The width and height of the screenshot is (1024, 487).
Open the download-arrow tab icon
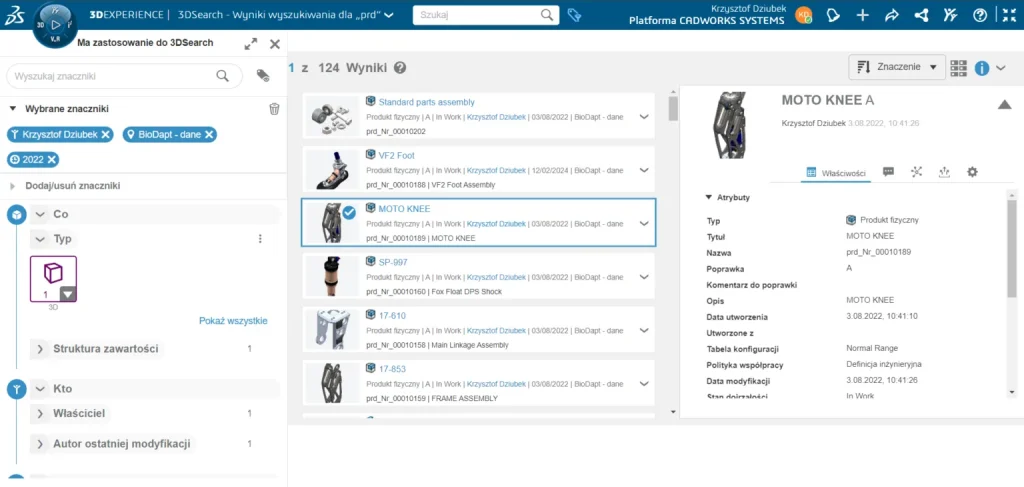(x=944, y=172)
